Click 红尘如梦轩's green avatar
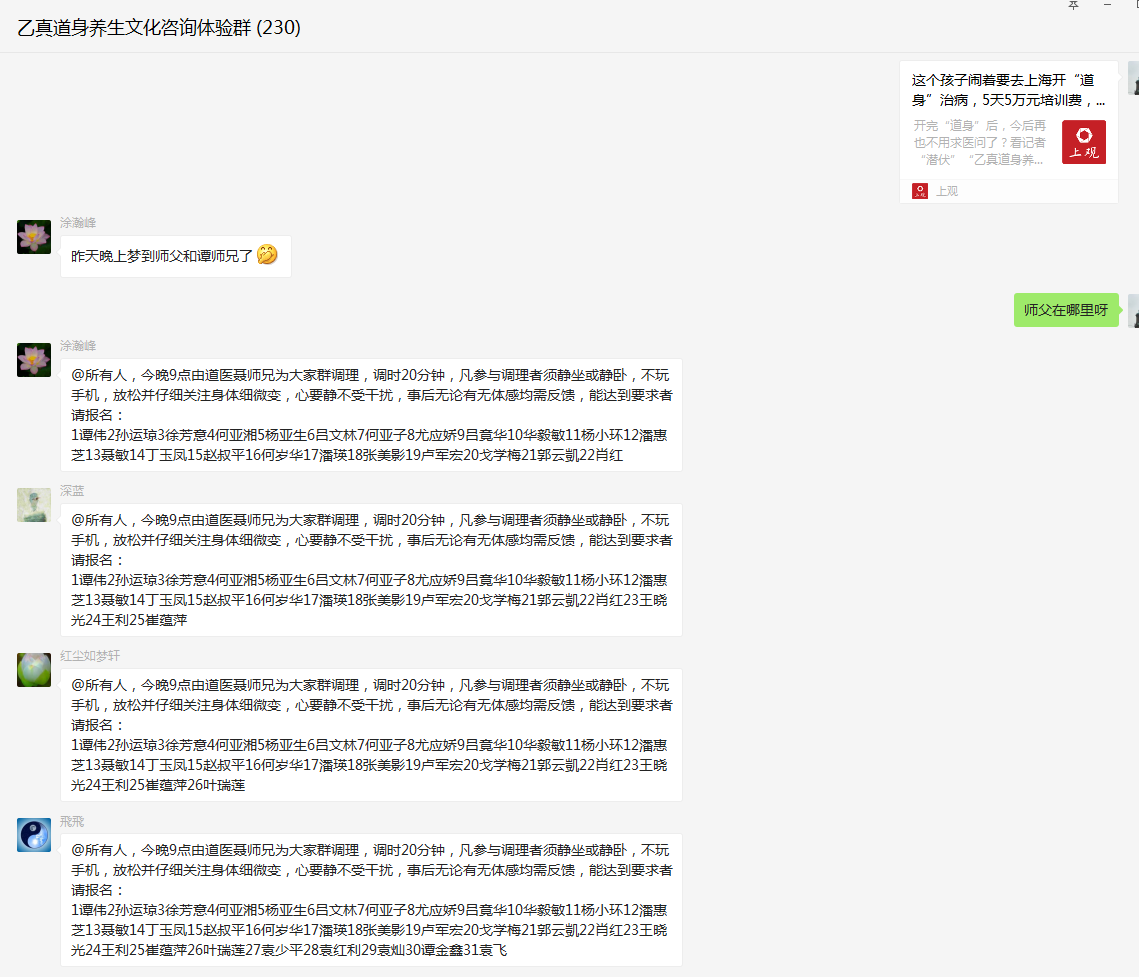This screenshot has height=977, width=1139. point(34,670)
